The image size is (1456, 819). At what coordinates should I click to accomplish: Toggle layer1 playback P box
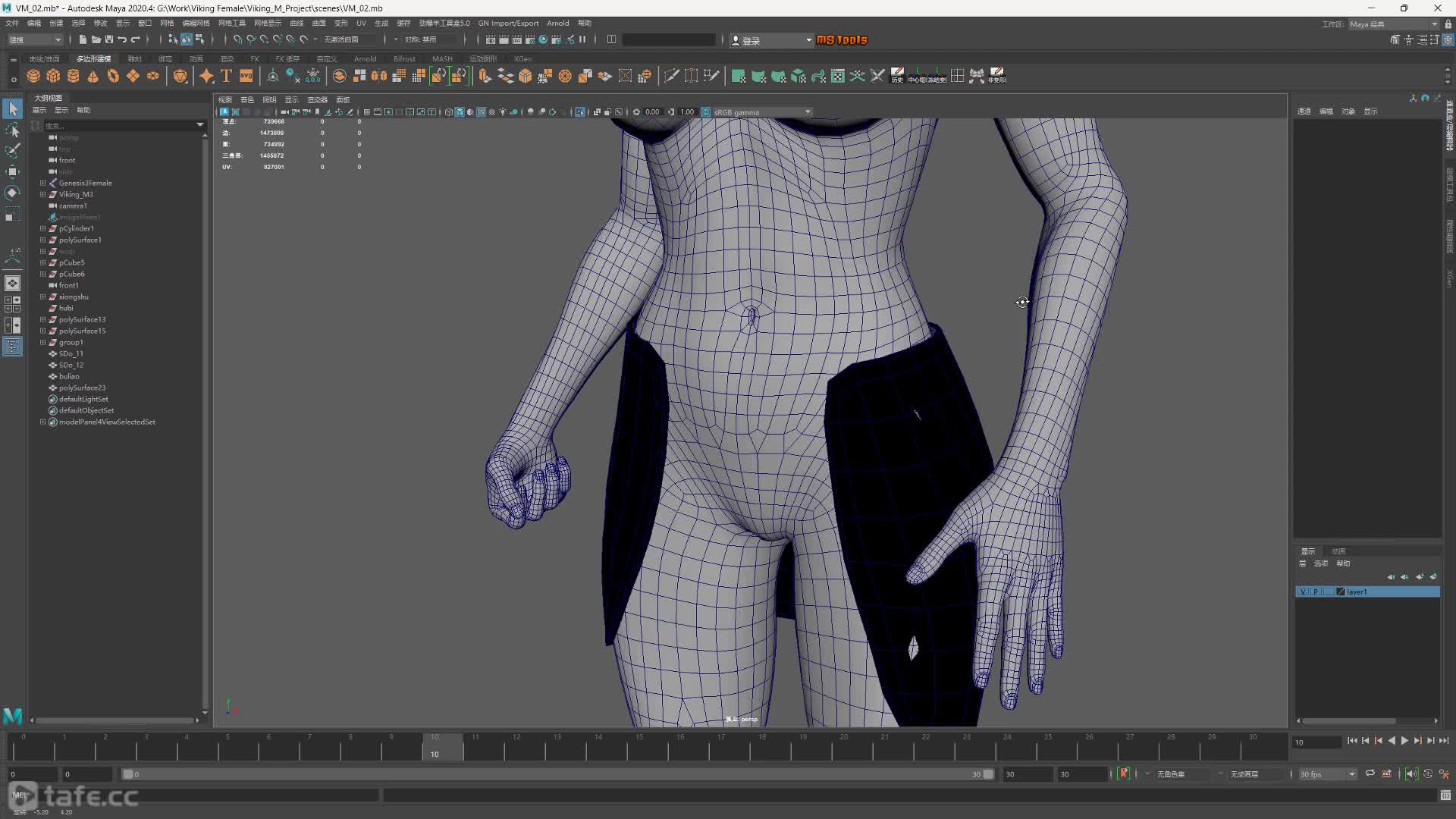[x=1316, y=591]
